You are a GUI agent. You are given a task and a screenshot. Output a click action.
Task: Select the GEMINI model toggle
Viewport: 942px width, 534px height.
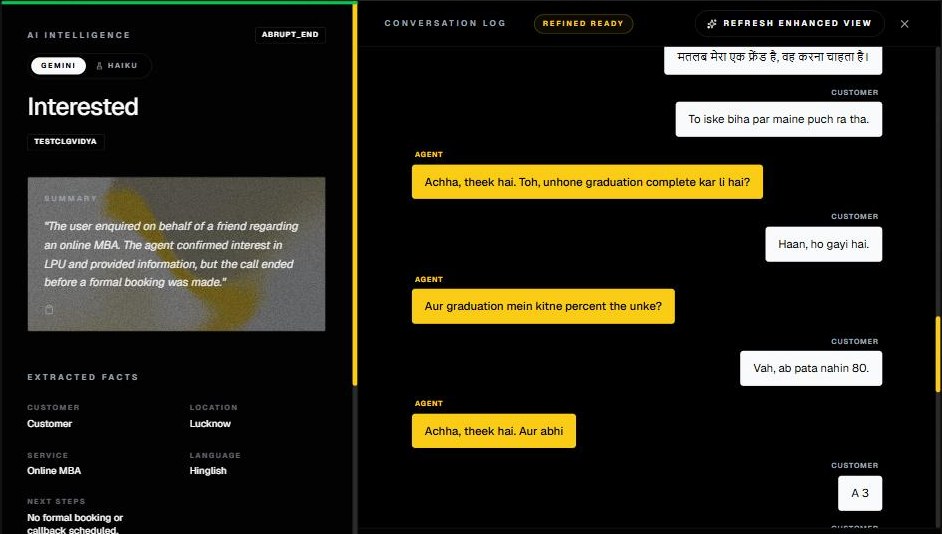58,65
